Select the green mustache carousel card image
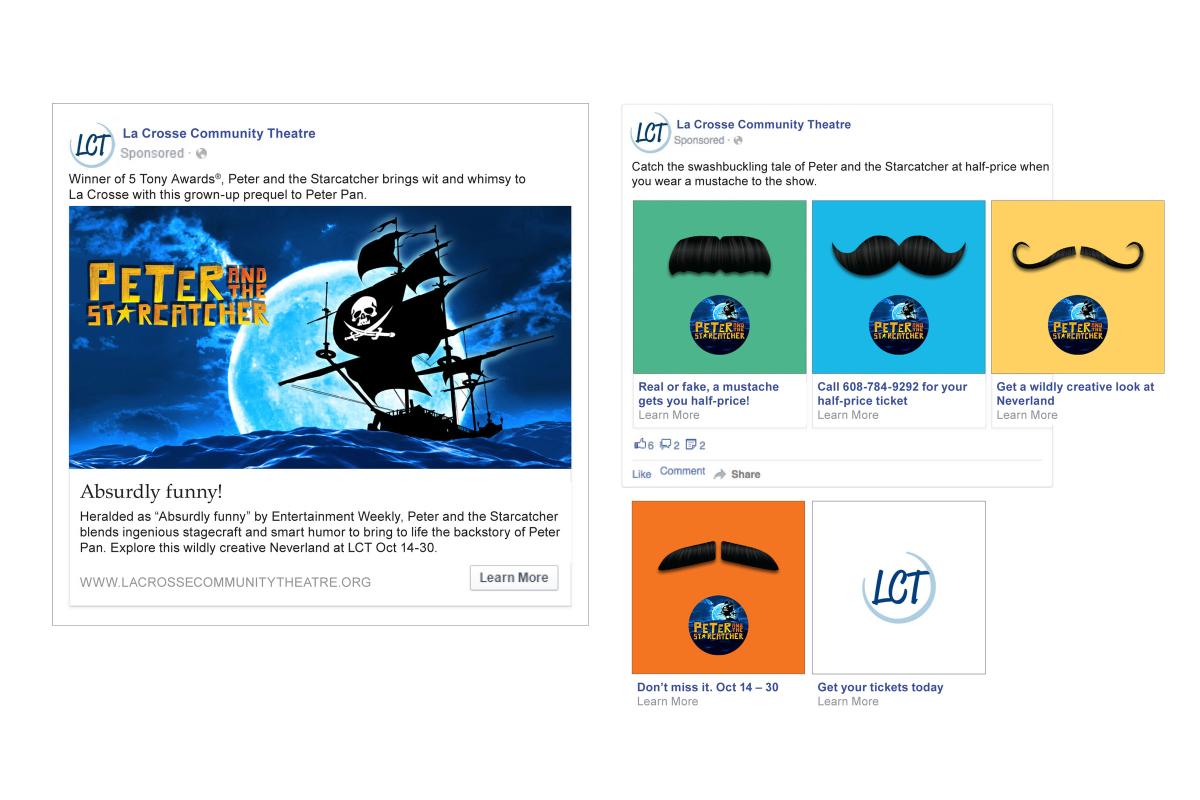 pos(720,287)
